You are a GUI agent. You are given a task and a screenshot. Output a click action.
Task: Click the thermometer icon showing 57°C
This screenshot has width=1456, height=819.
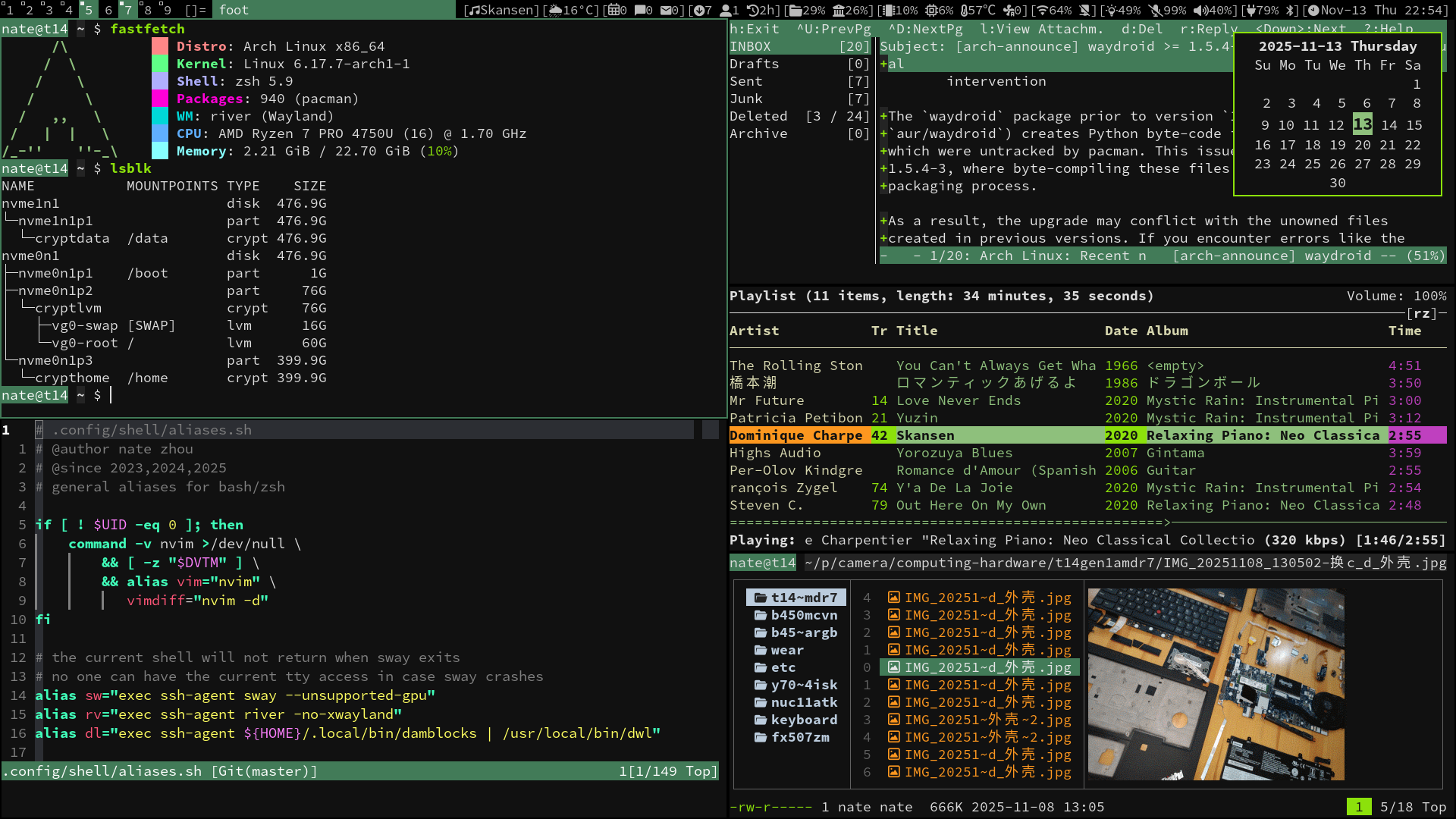tap(964, 10)
